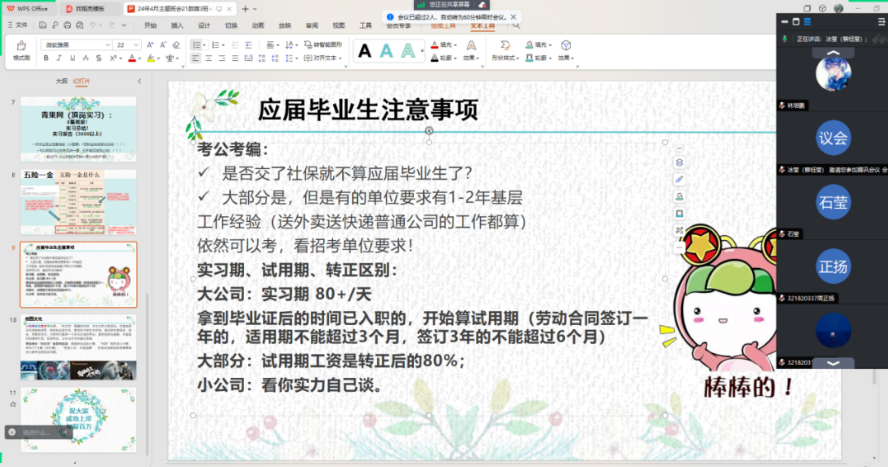Switch to the 大纲 outline pane tab
Screen dimensions: 888x467
point(62,80)
